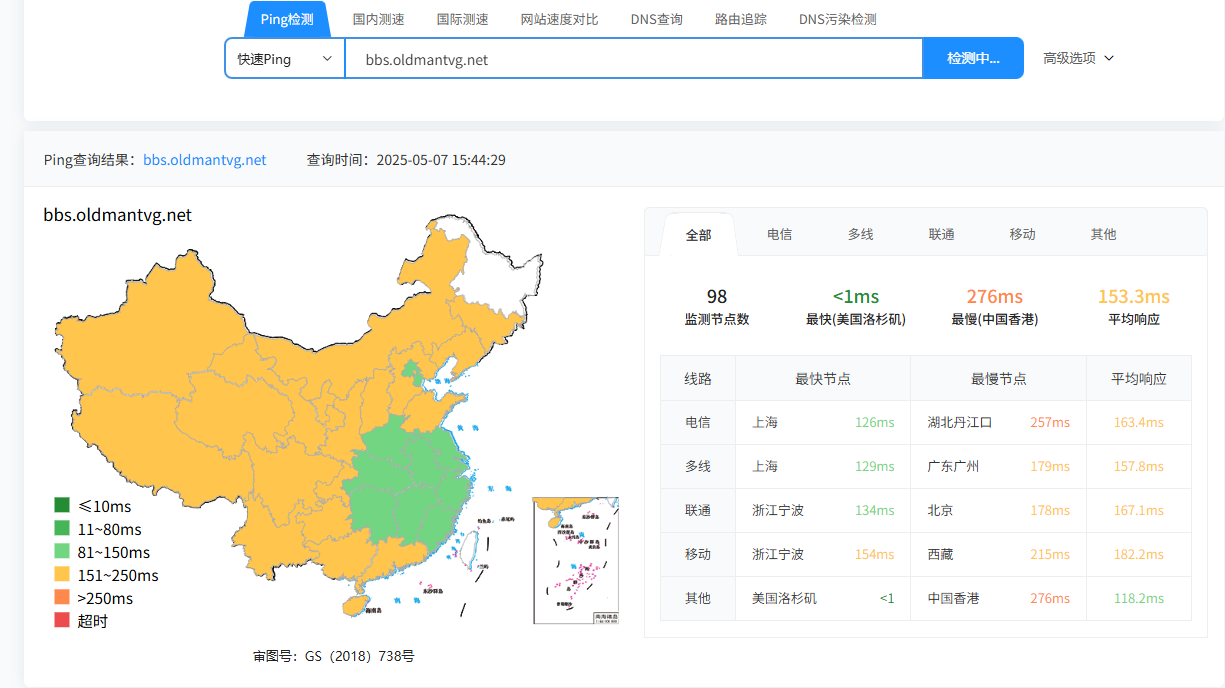Viewport: 1225px width, 688px height.
Task: Click the 审图号 GS(2018)738号 caption
Action: click(334, 657)
